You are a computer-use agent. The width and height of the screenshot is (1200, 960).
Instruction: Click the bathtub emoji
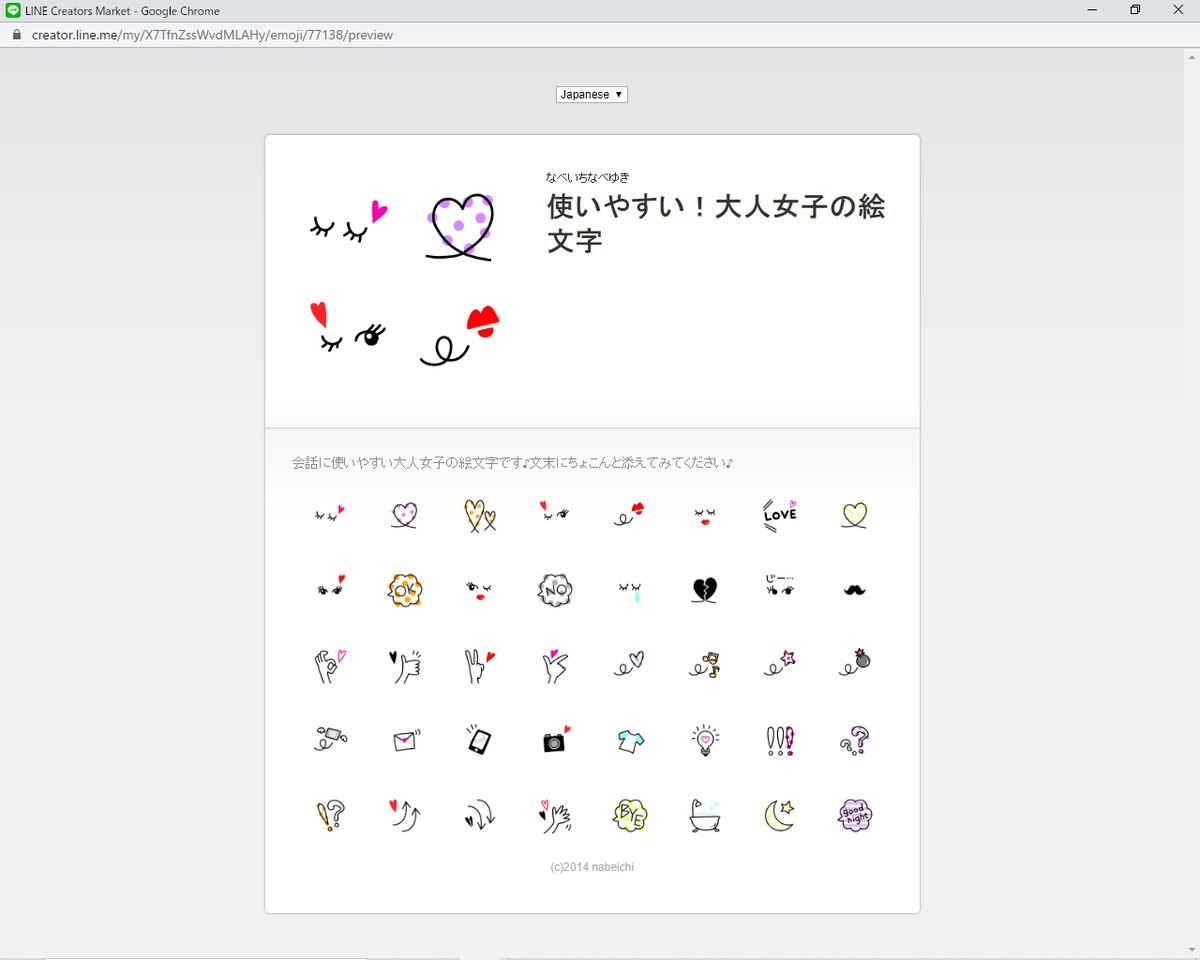(704, 816)
